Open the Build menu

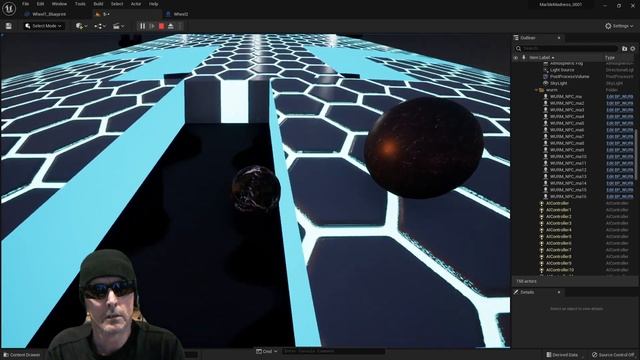click(98, 4)
